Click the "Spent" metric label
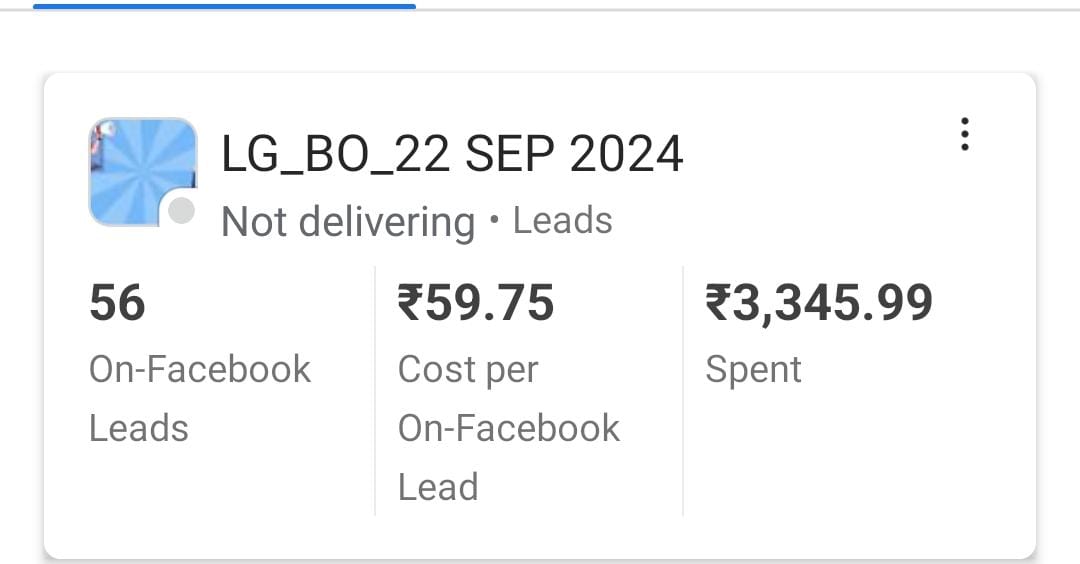The width and height of the screenshot is (1080, 564). tap(753, 369)
